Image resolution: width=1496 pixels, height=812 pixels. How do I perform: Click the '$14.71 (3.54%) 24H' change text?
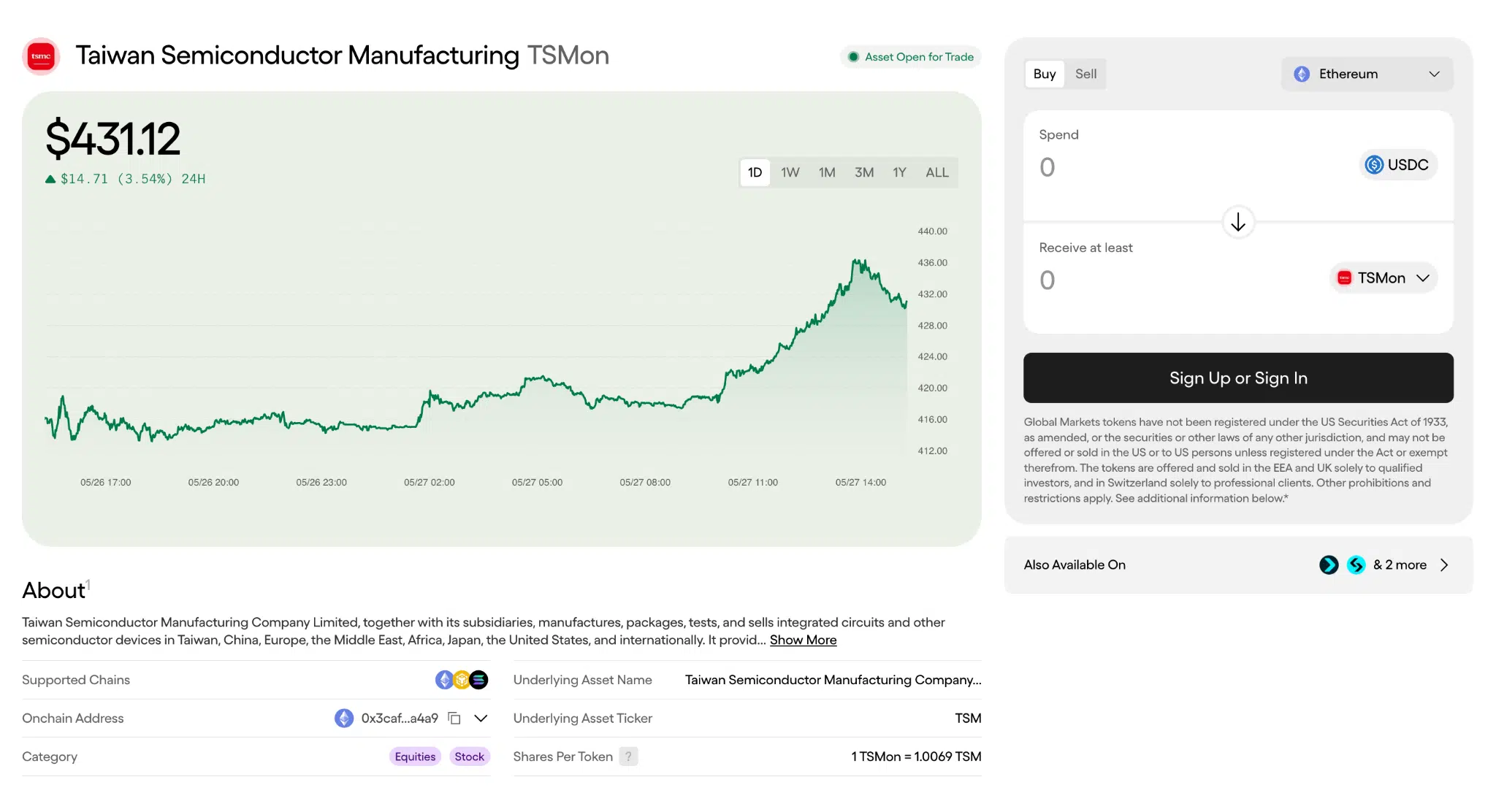pos(133,179)
